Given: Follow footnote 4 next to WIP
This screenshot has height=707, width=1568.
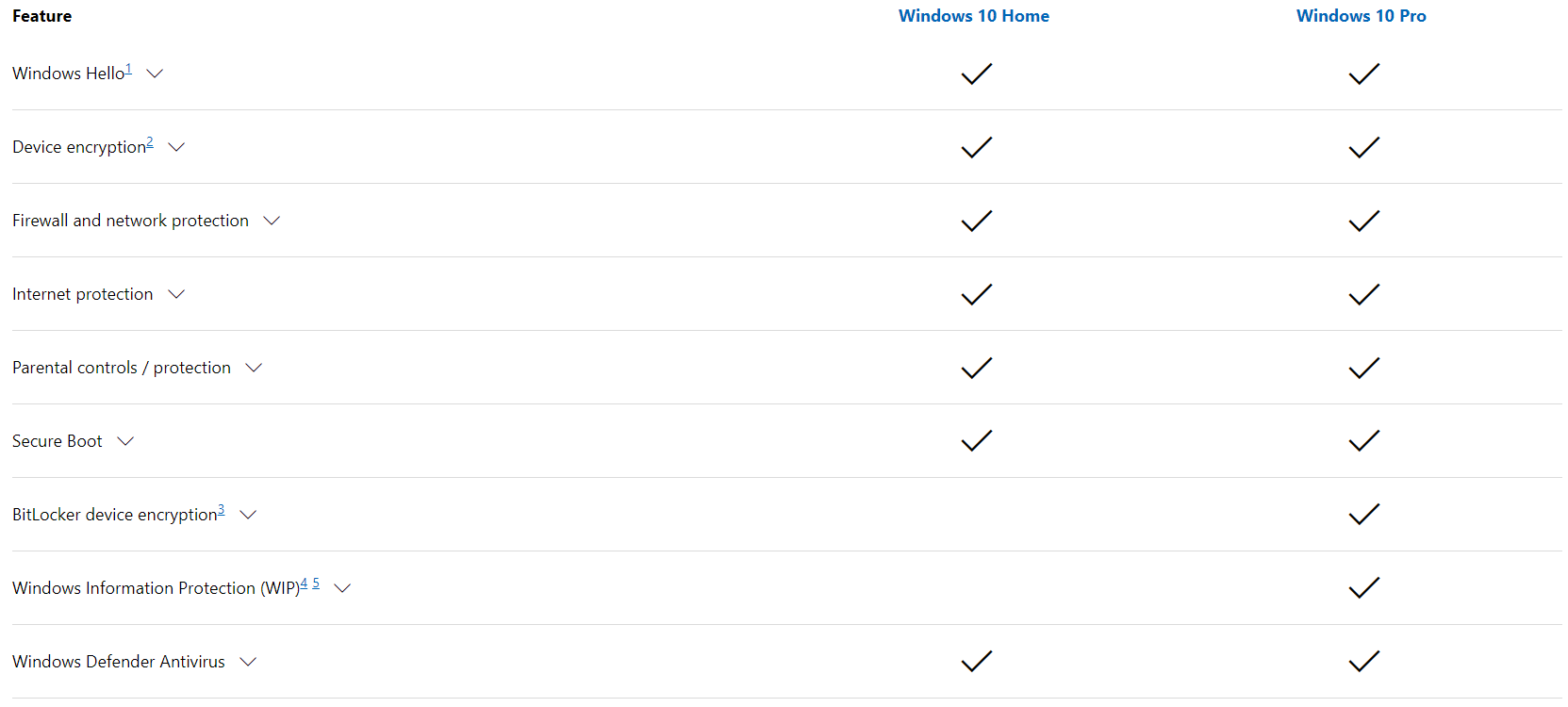Looking at the screenshot, I should point(304,584).
